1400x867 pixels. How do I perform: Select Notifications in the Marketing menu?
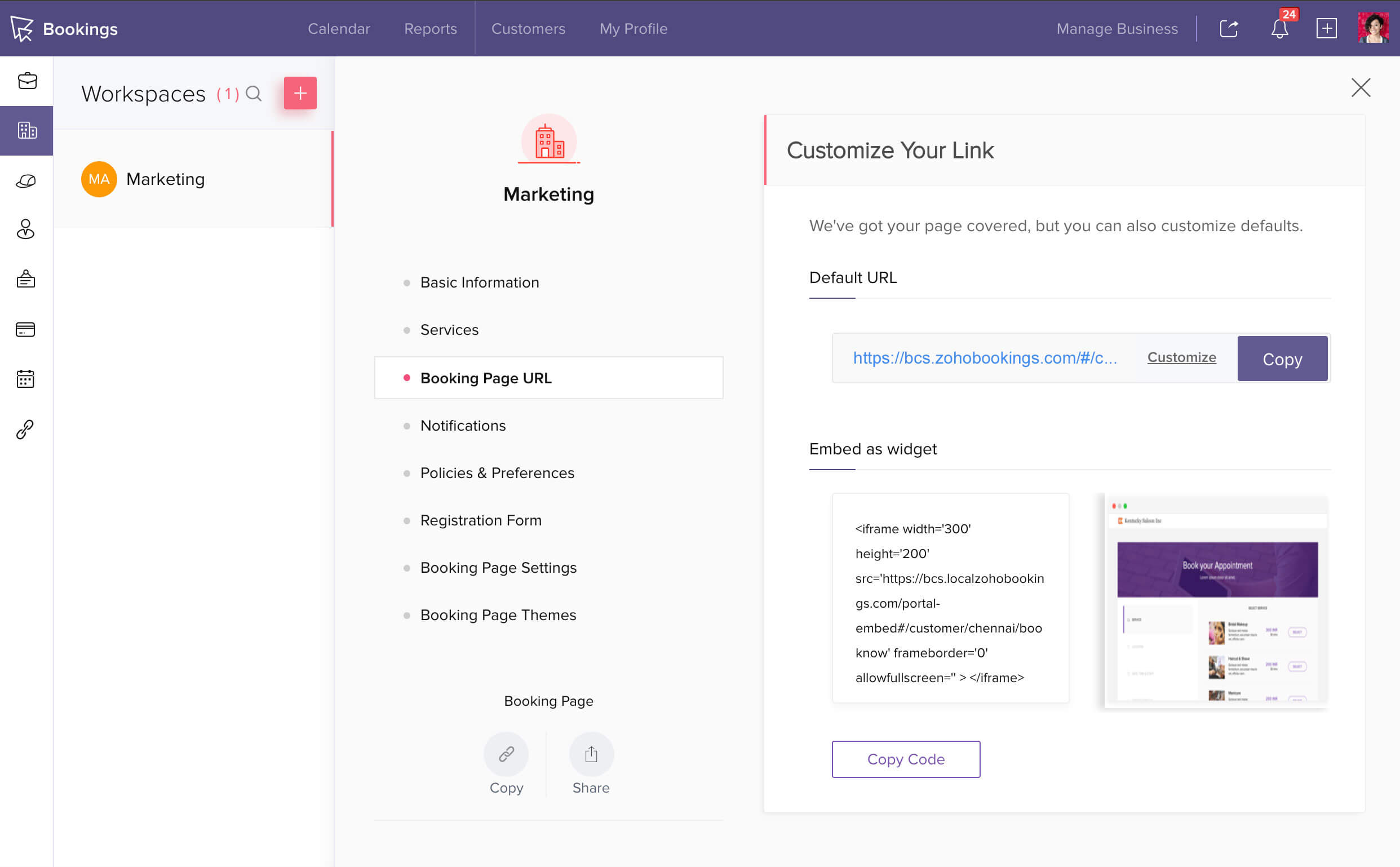[x=463, y=426]
